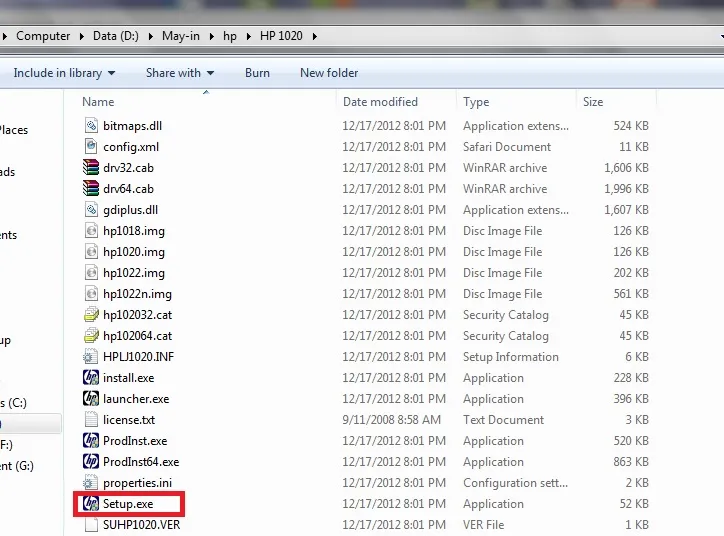Select the license.txt text file icon
The image size is (724, 536).
coord(91,420)
